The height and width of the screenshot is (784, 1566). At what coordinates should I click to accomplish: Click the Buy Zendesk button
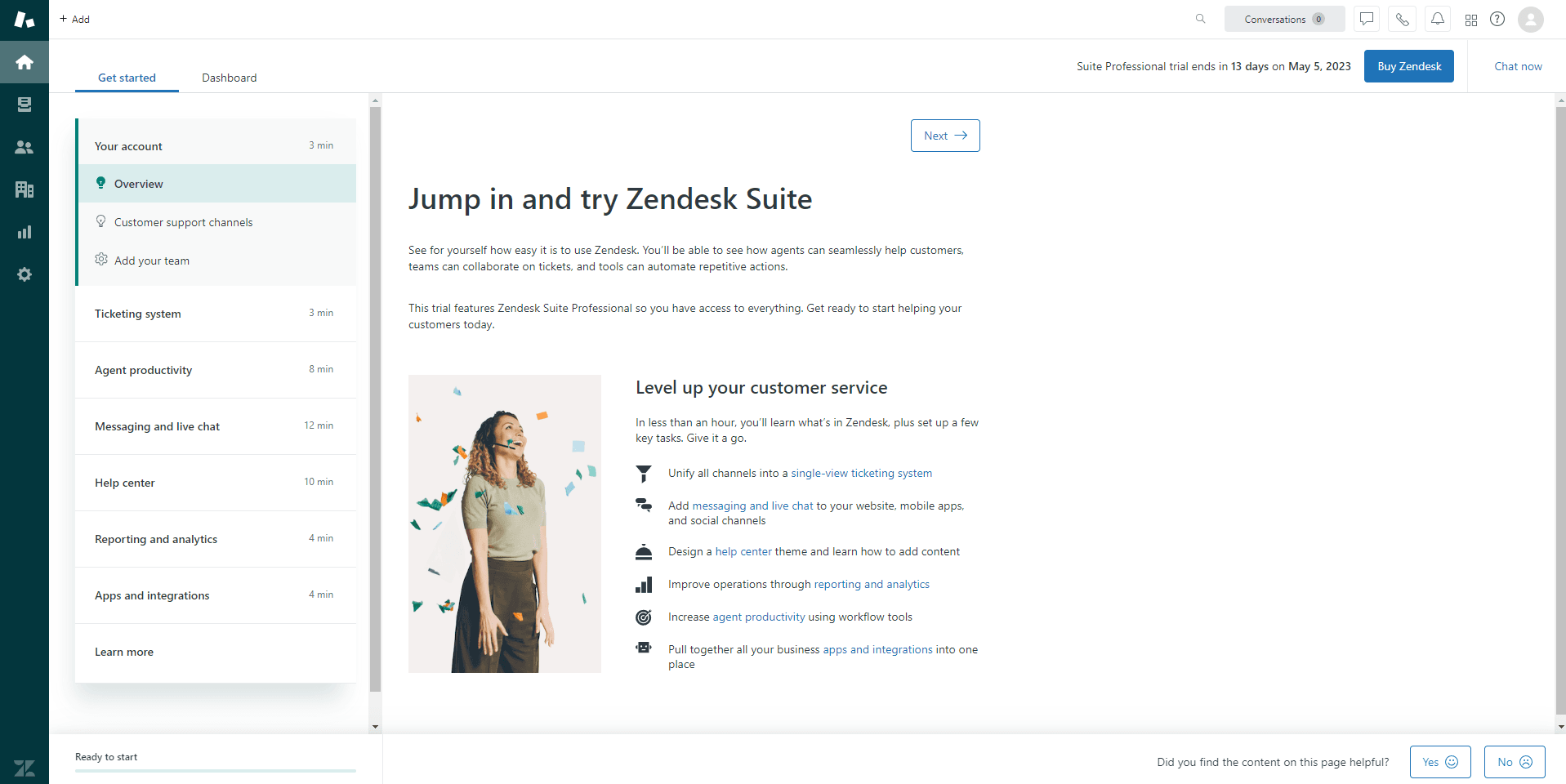[x=1409, y=66]
